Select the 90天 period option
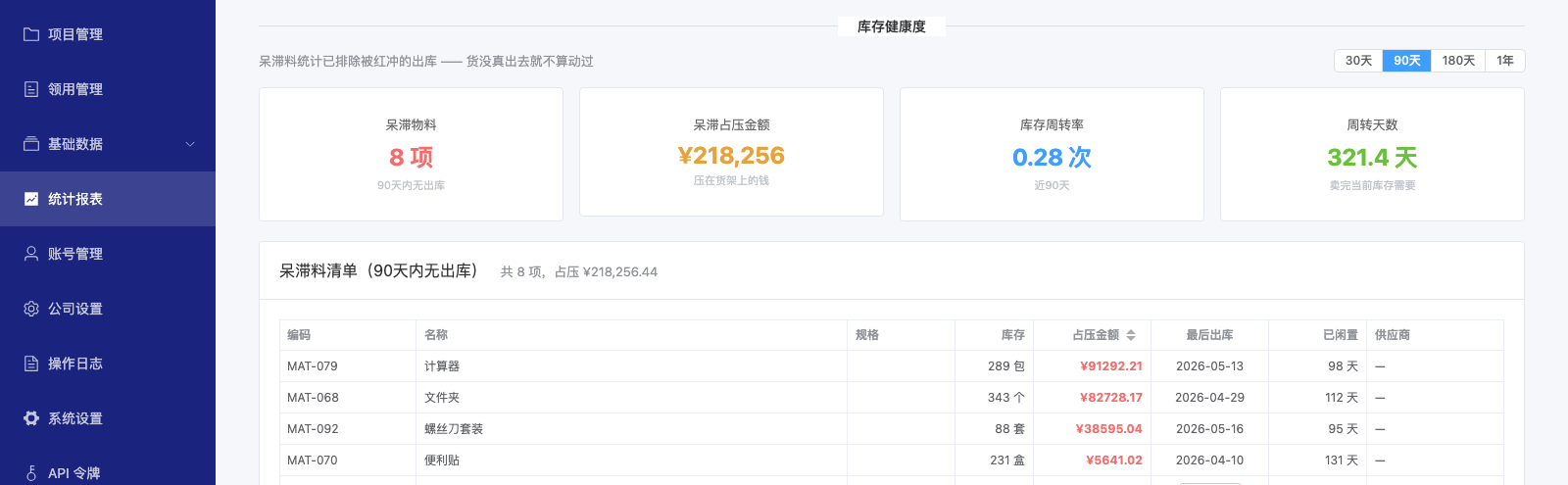 tap(1407, 61)
